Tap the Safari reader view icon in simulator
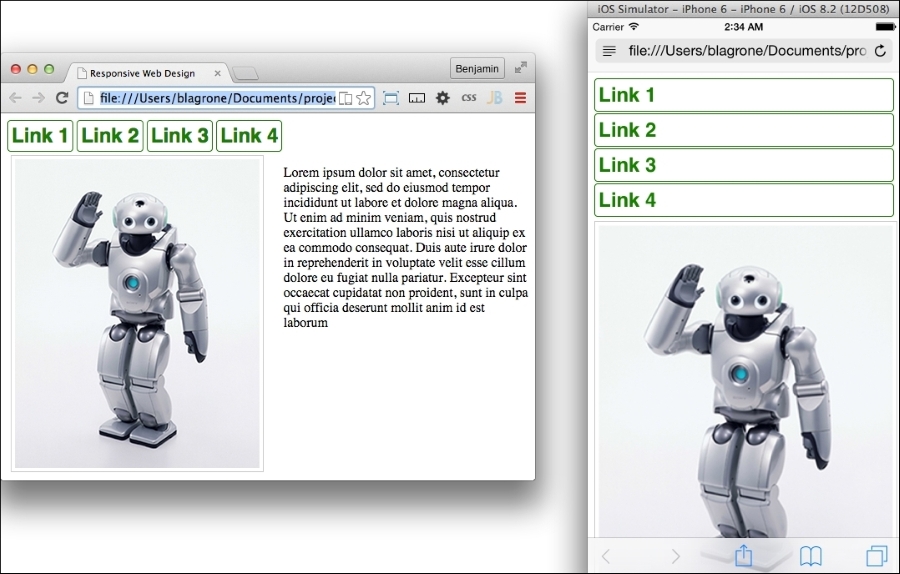Viewport: 900px width, 574px height. click(x=609, y=51)
